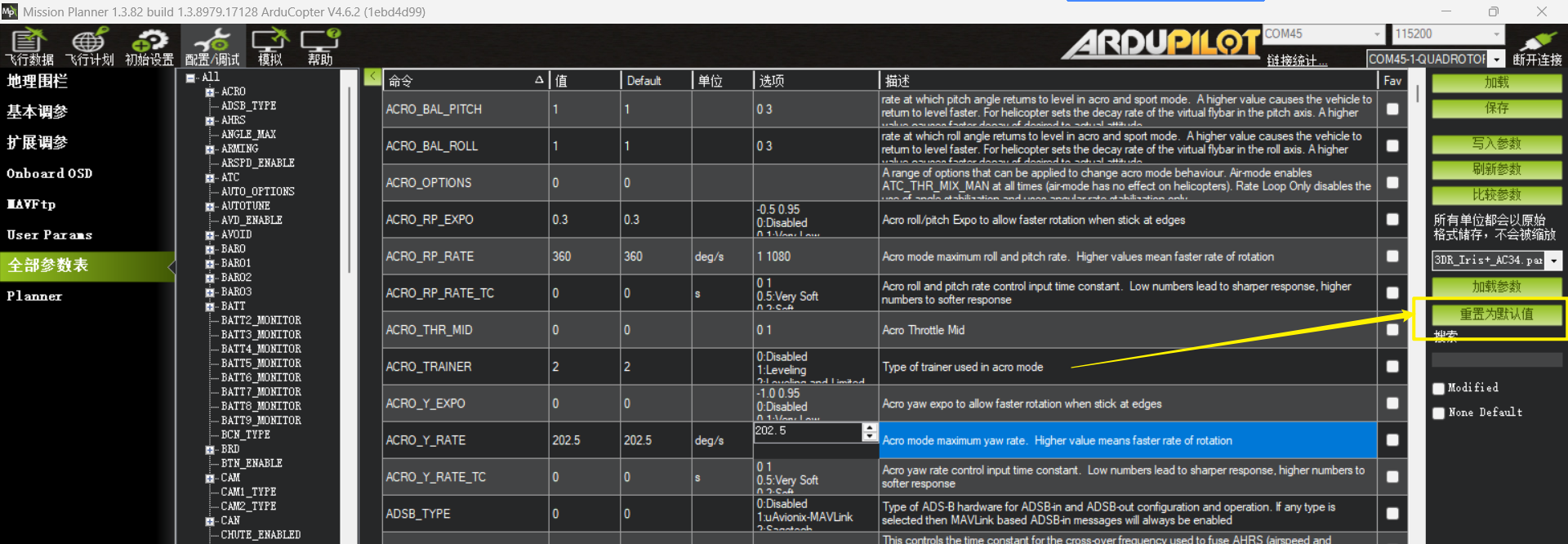Click the 链接统计 link stats link
The image size is (1568, 544).
(1297, 60)
